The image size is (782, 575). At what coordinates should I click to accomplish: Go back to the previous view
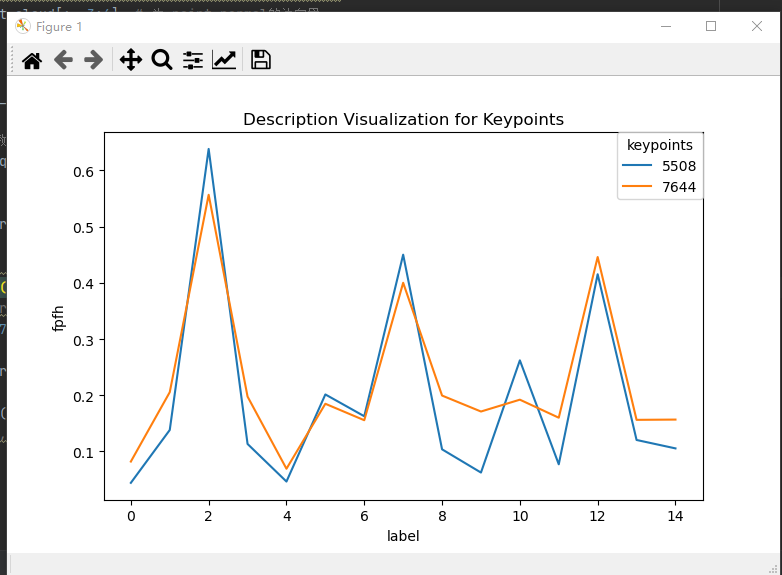coord(63,60)
